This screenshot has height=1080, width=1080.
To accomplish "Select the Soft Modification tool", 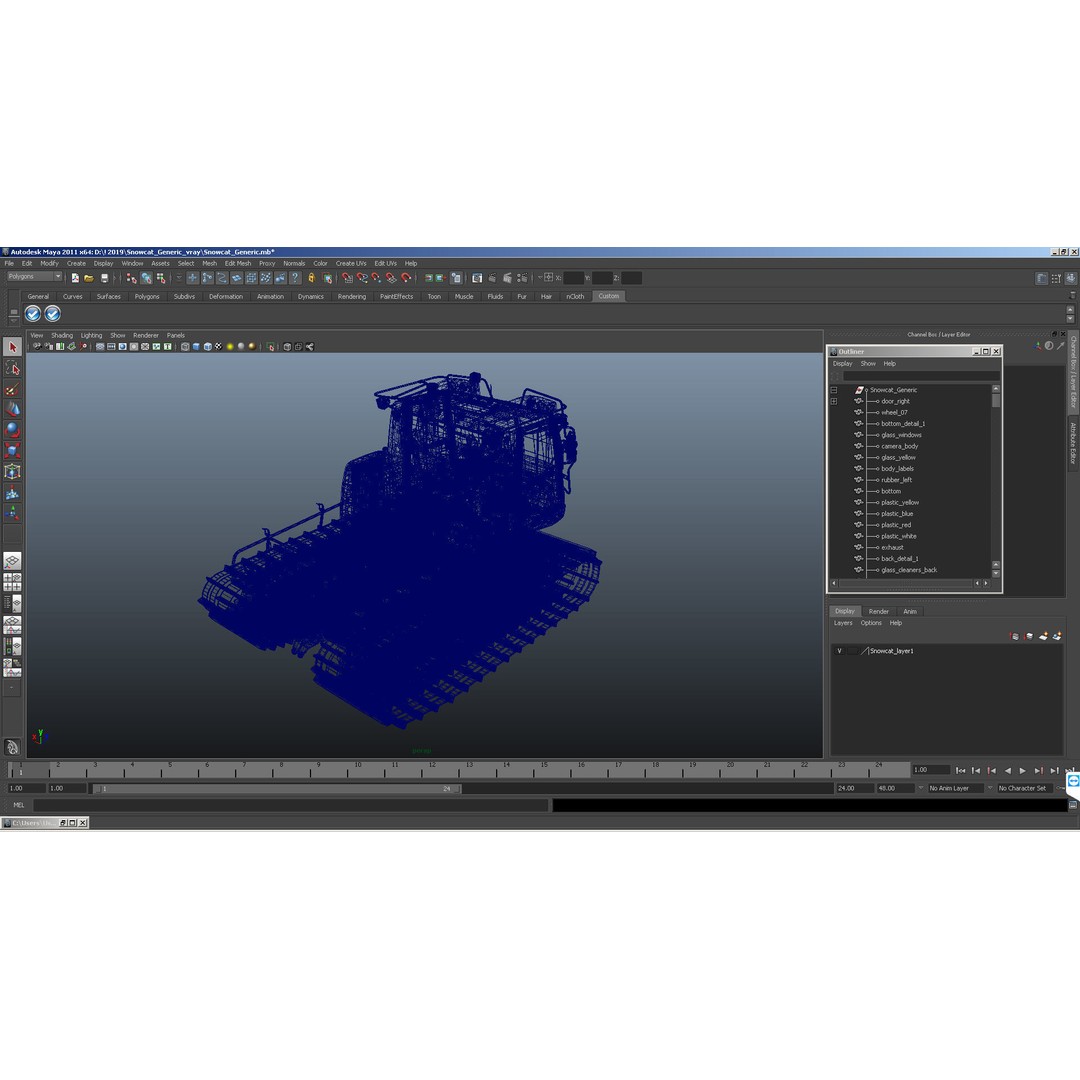I will [x=12, y=492].
